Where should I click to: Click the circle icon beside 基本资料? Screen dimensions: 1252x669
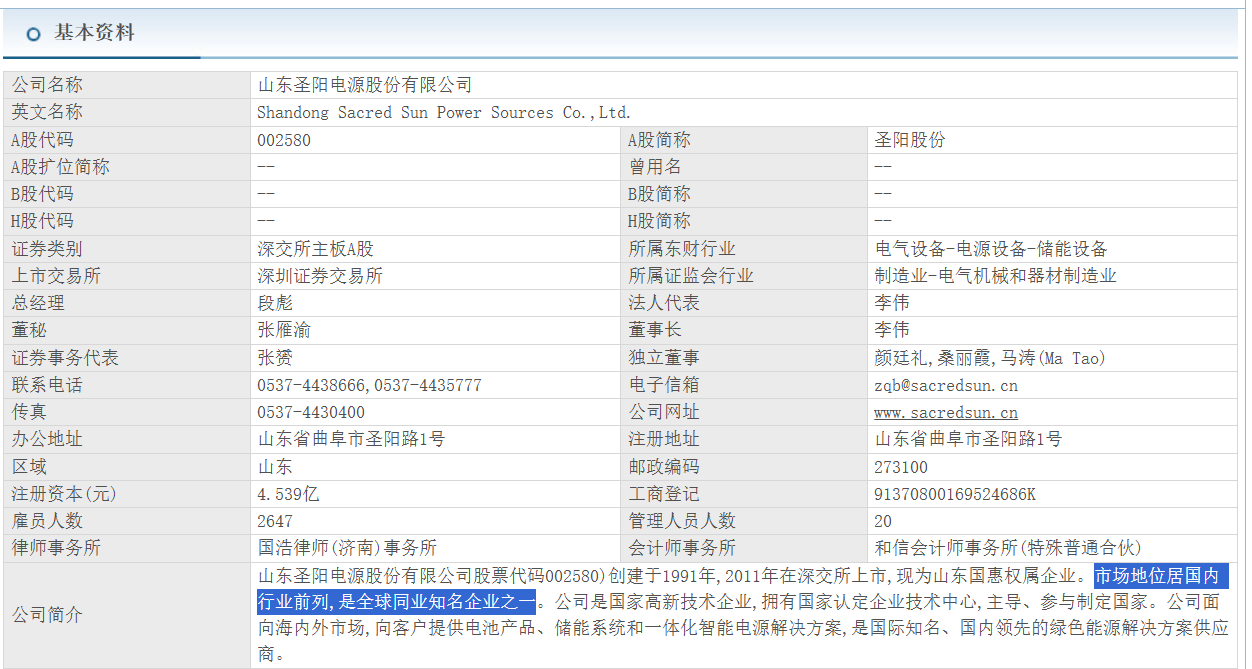(x=34, y=34)
